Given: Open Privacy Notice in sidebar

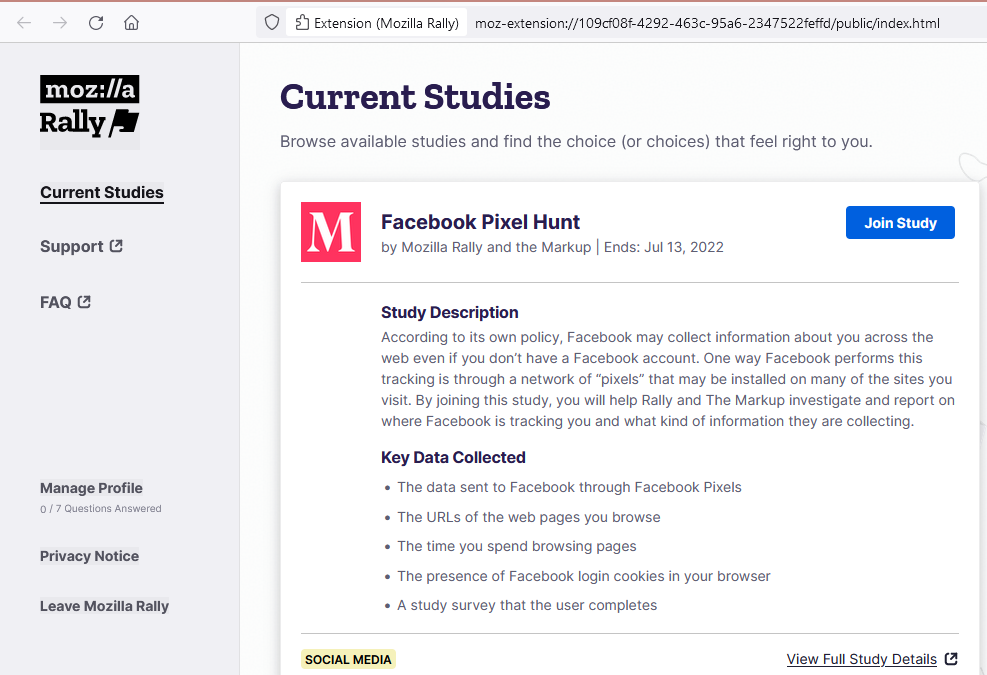Looking at the screenshot, I should pos(89,556).
